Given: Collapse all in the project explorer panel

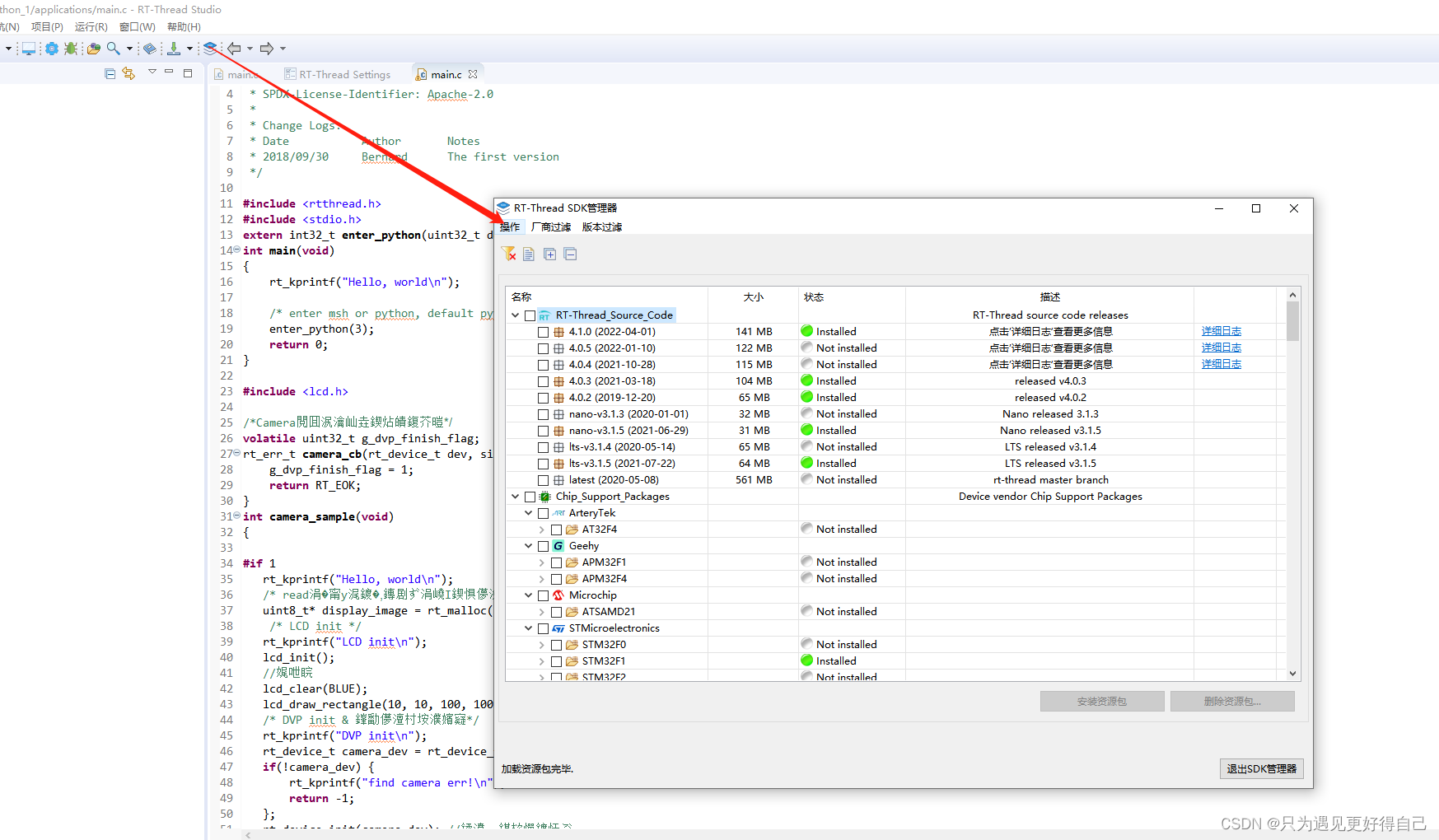Looking at the screenshot, I should click(110, 73).
